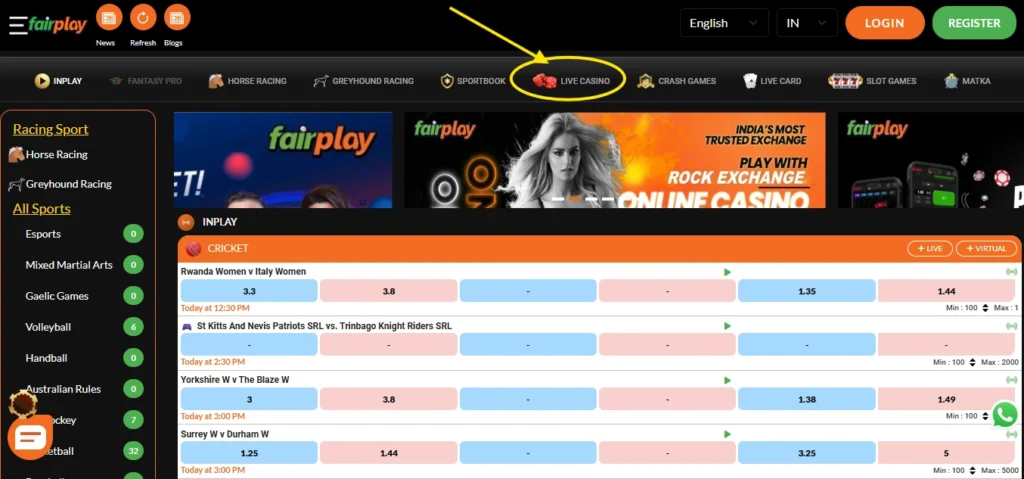Open the orange chat support bubble

pos(30,437)
